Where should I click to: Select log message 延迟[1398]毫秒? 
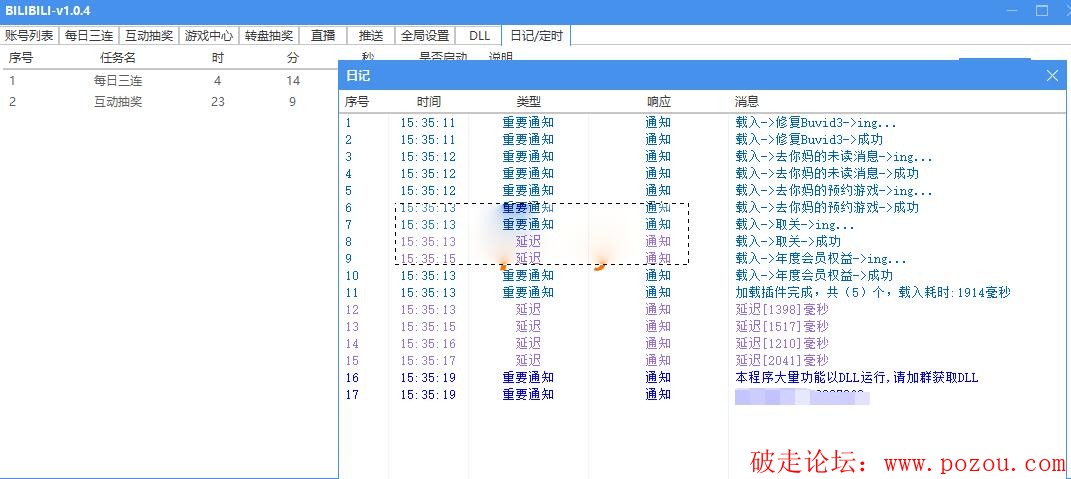(x=782, y=310)
